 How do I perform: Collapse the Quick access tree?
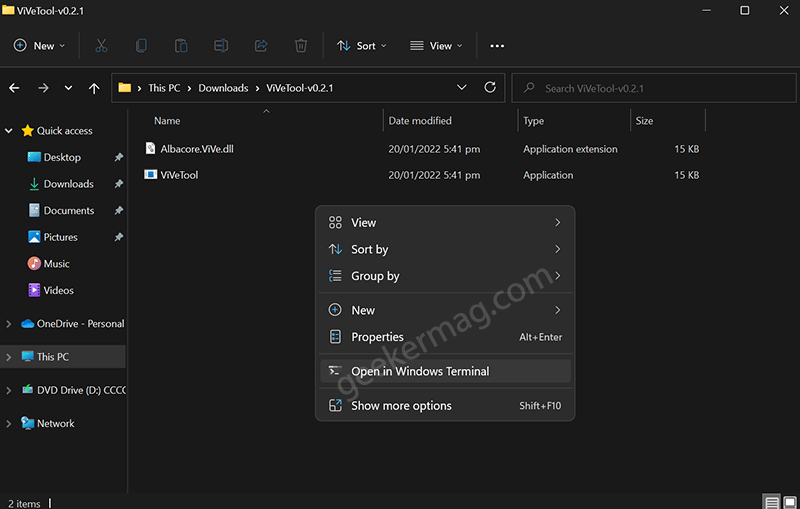point(9,131)
